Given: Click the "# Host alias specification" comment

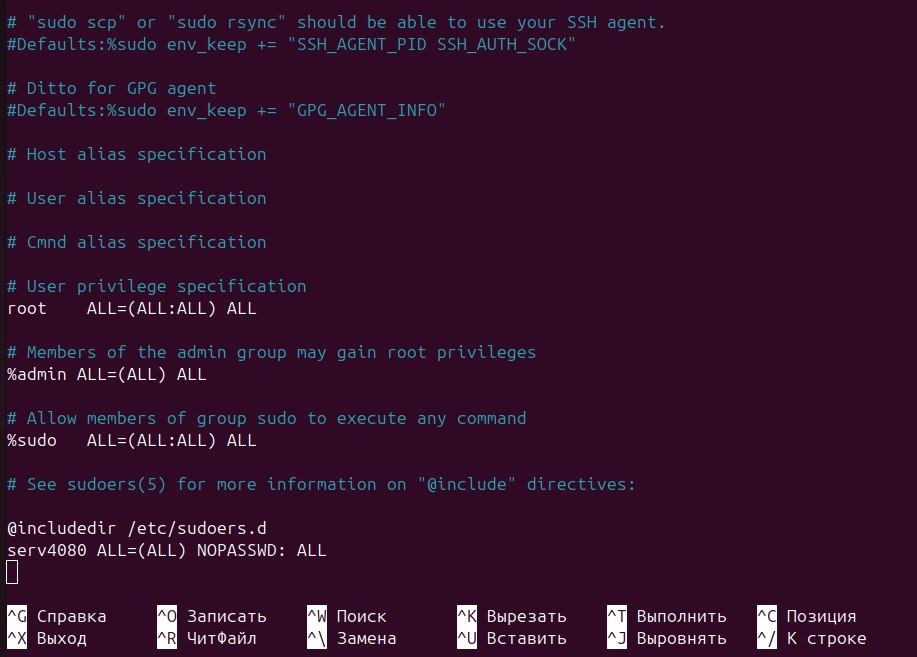Looking at the screenshot, I should coord(136,155).
